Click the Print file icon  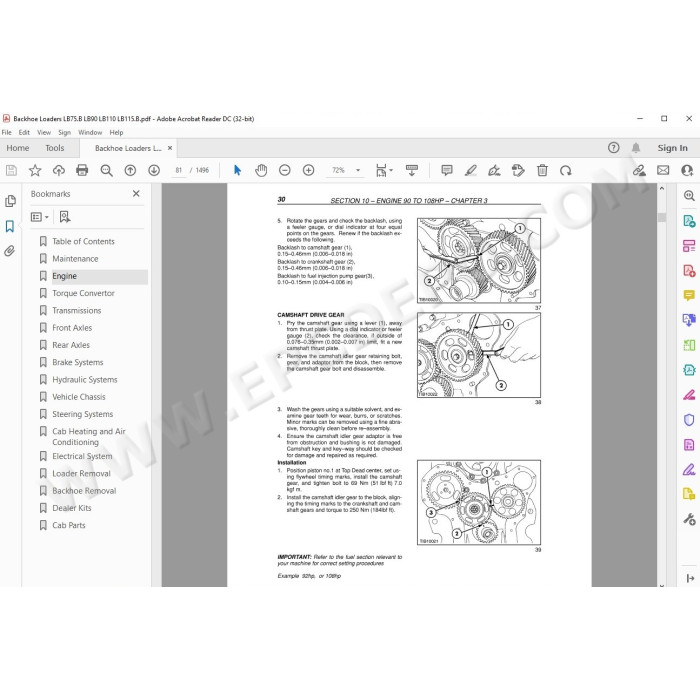click(x=82, y=170)
